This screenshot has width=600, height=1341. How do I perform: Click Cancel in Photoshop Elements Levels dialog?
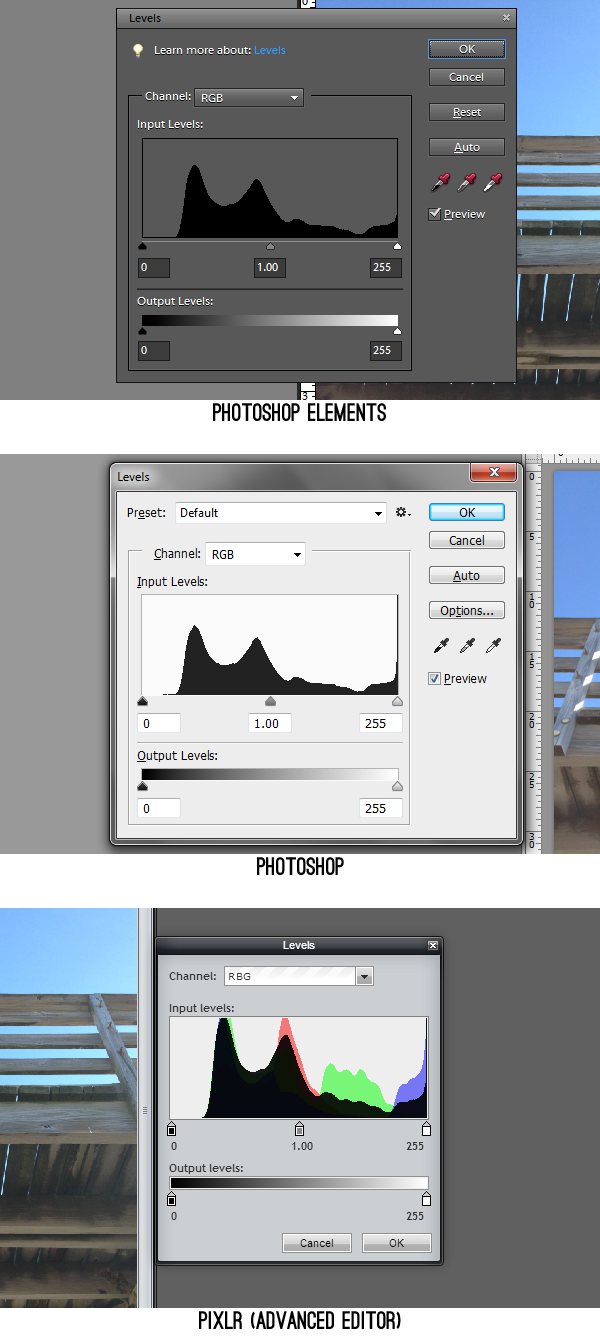(466, 77)
